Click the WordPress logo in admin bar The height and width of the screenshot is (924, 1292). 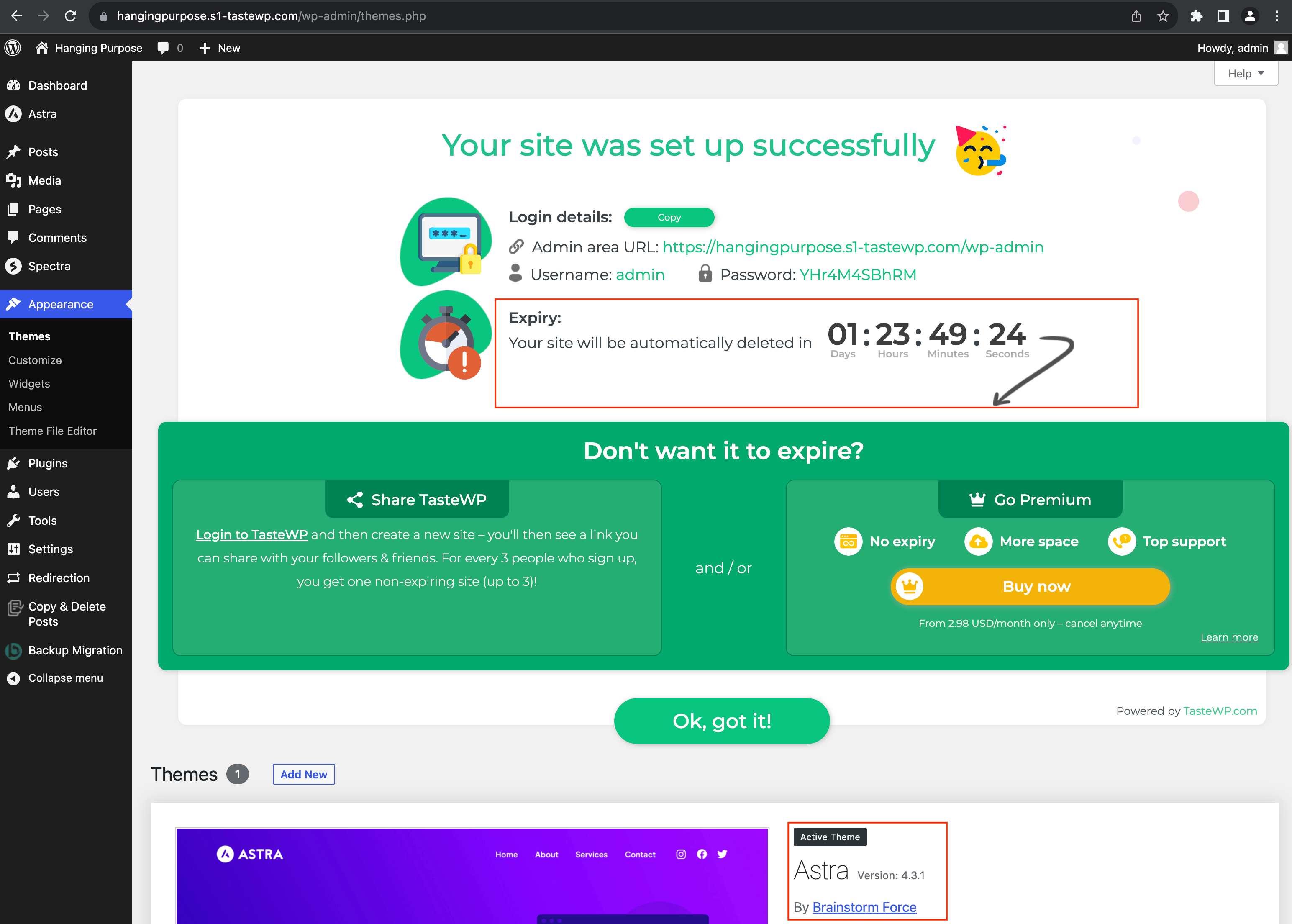pos(13,48)
